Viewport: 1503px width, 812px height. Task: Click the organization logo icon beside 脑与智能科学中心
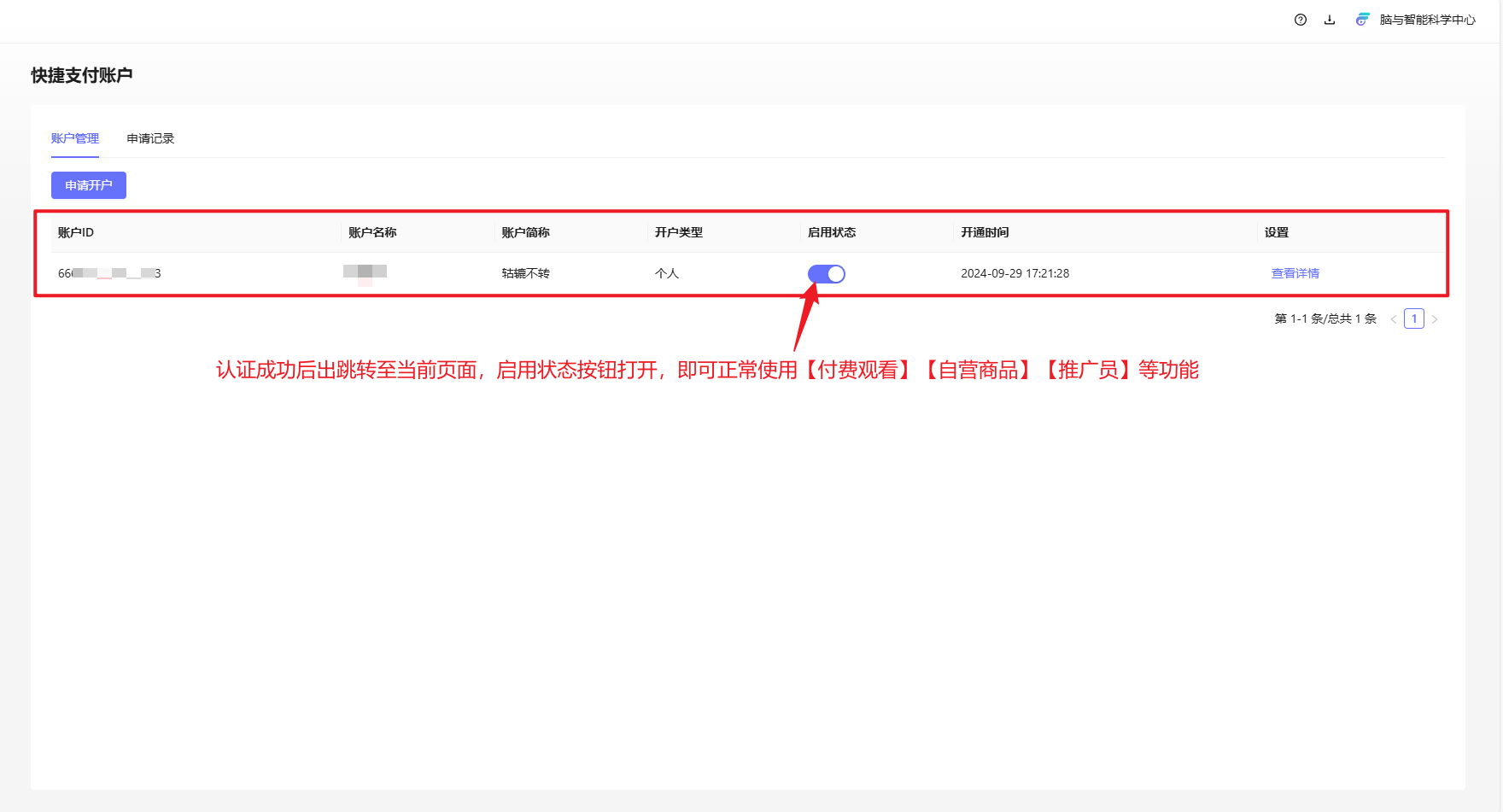(x=1362, y=20)
